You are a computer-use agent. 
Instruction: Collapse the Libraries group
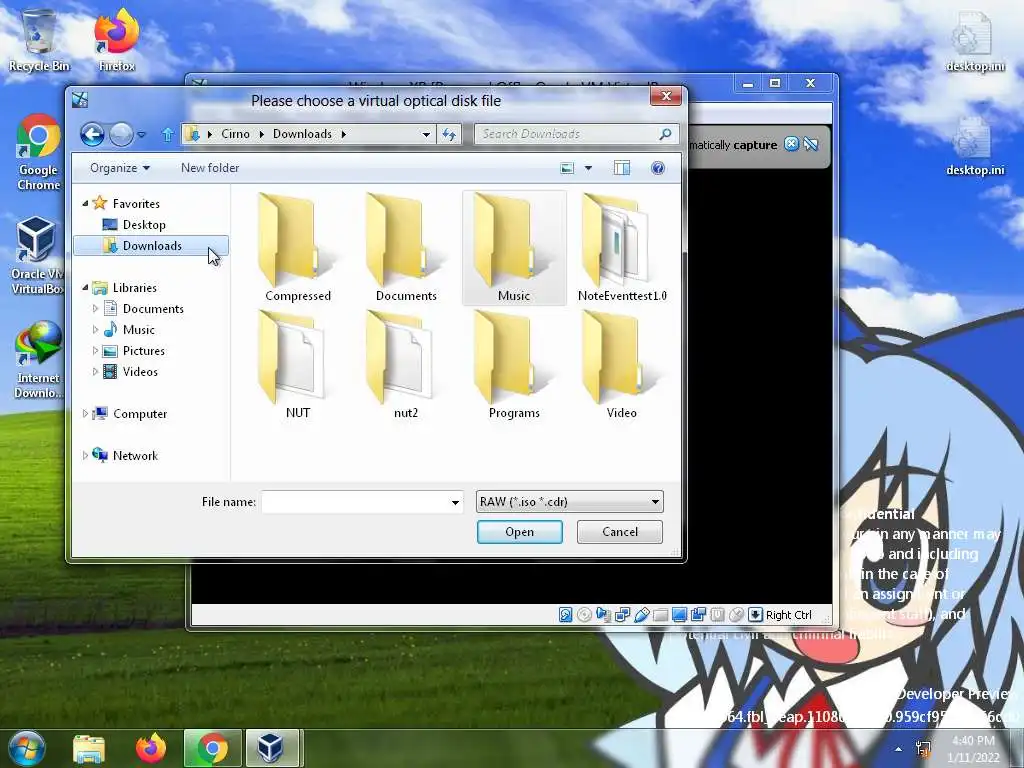85,287
